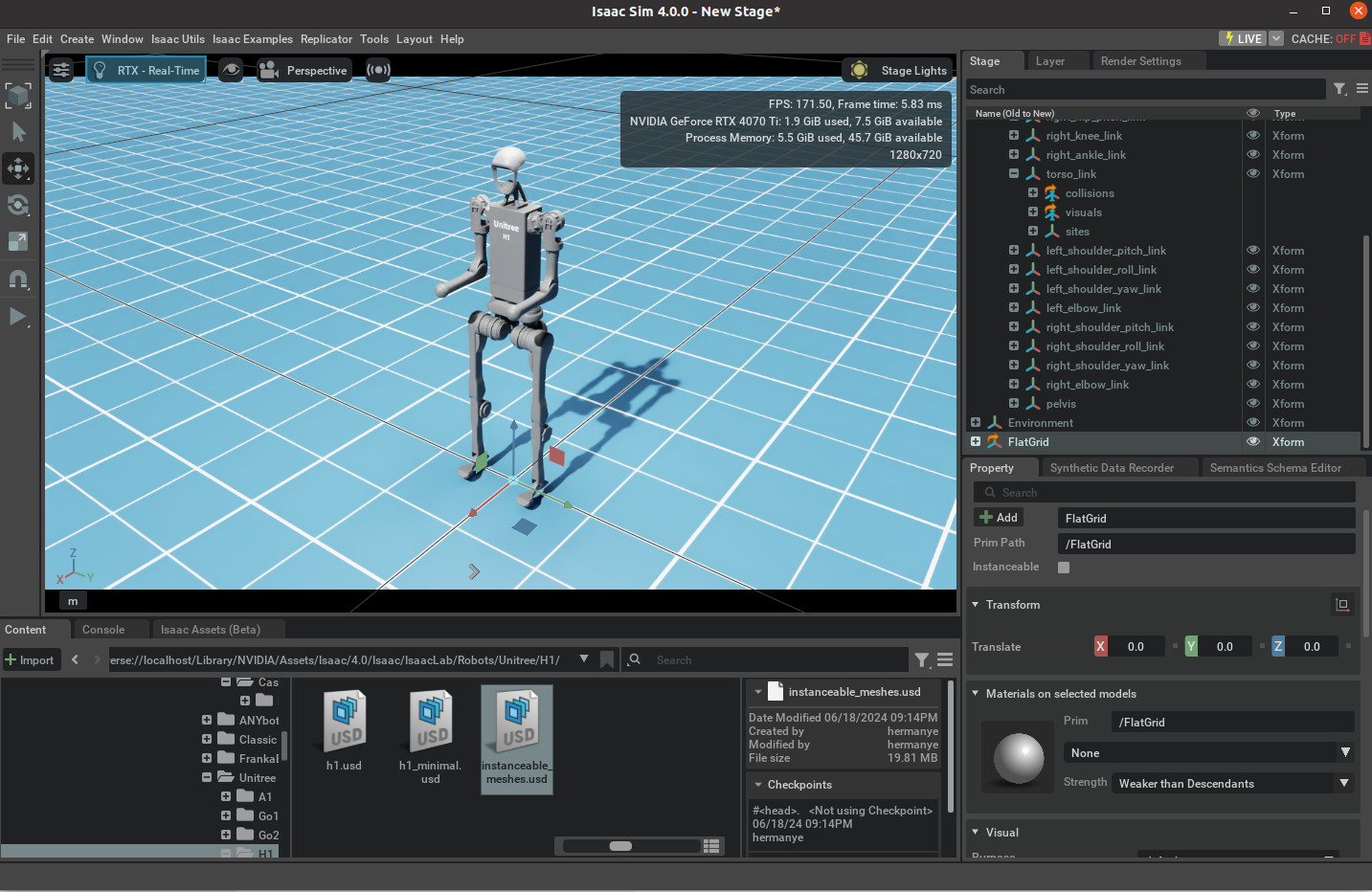Open the Stage filter funnel icon
The image size is (1372, 892).
1339,89
